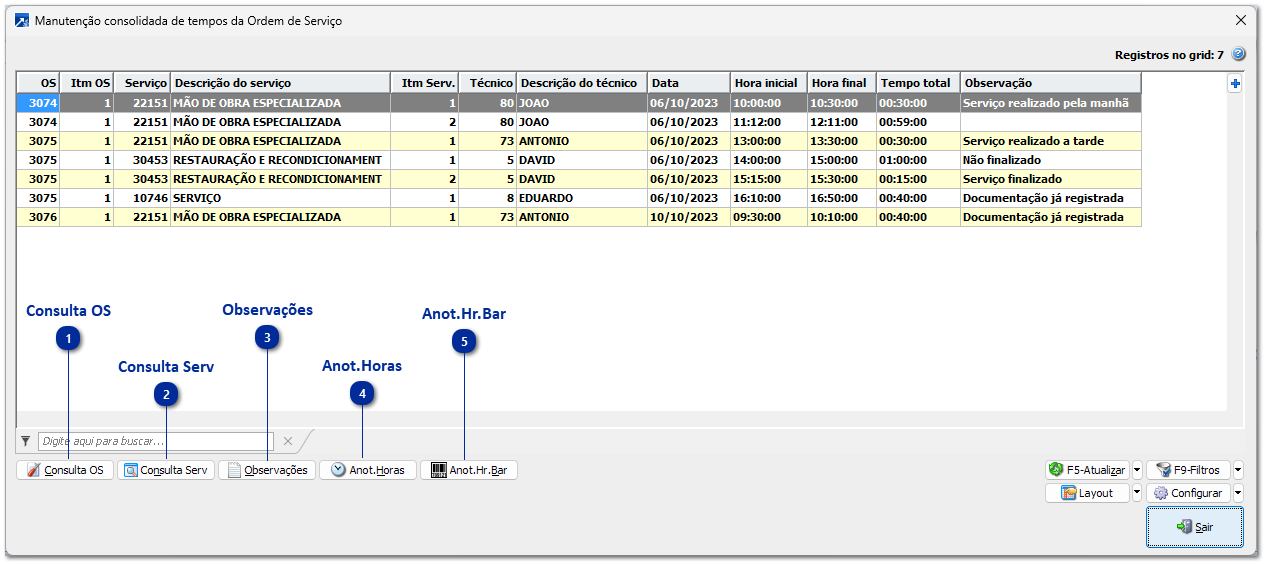This screenshot has height=565, width=1266.
Task: Expand the F9-Filtros dropdown arrow
Action: pyautogui.click(x=1238, y=470)
